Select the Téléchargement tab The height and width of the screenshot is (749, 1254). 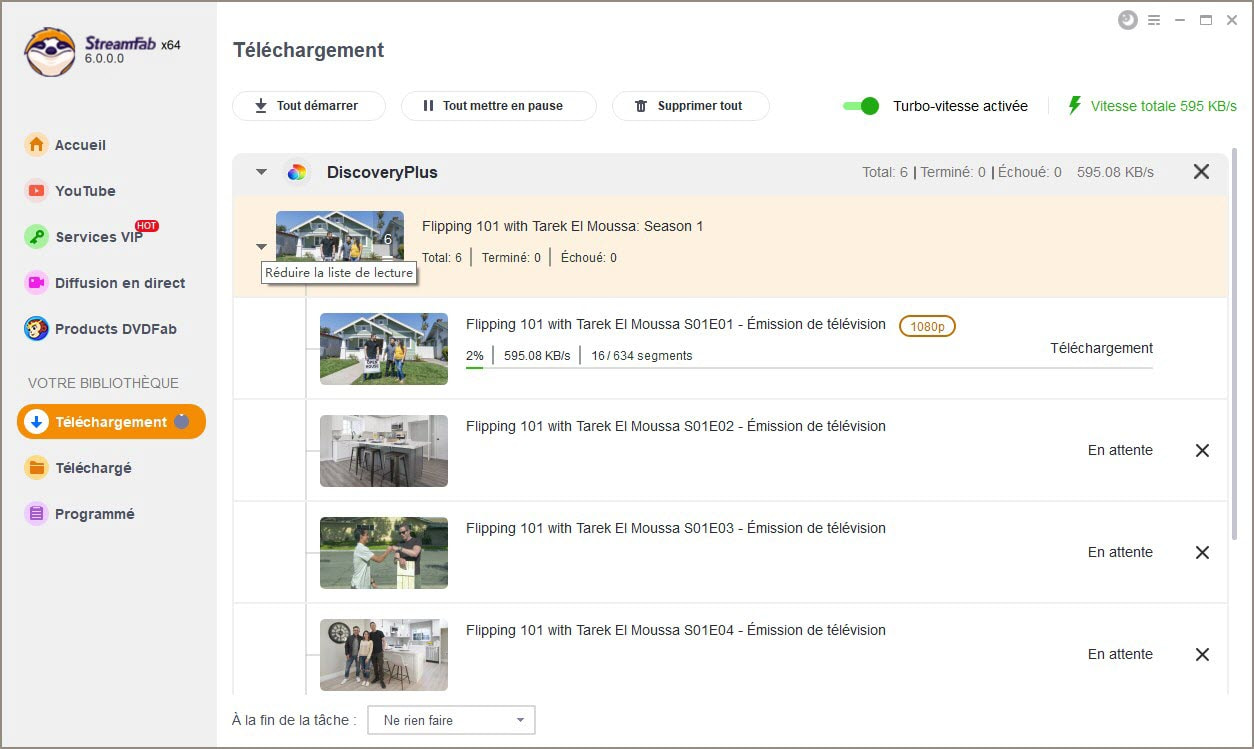[111, 422]
